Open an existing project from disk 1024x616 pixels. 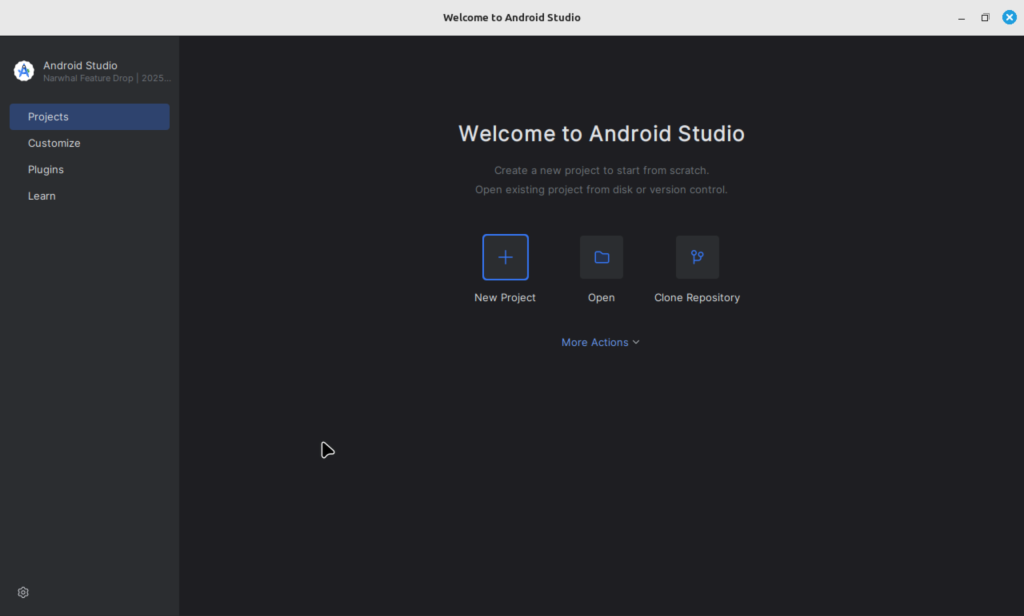[601, 268]
